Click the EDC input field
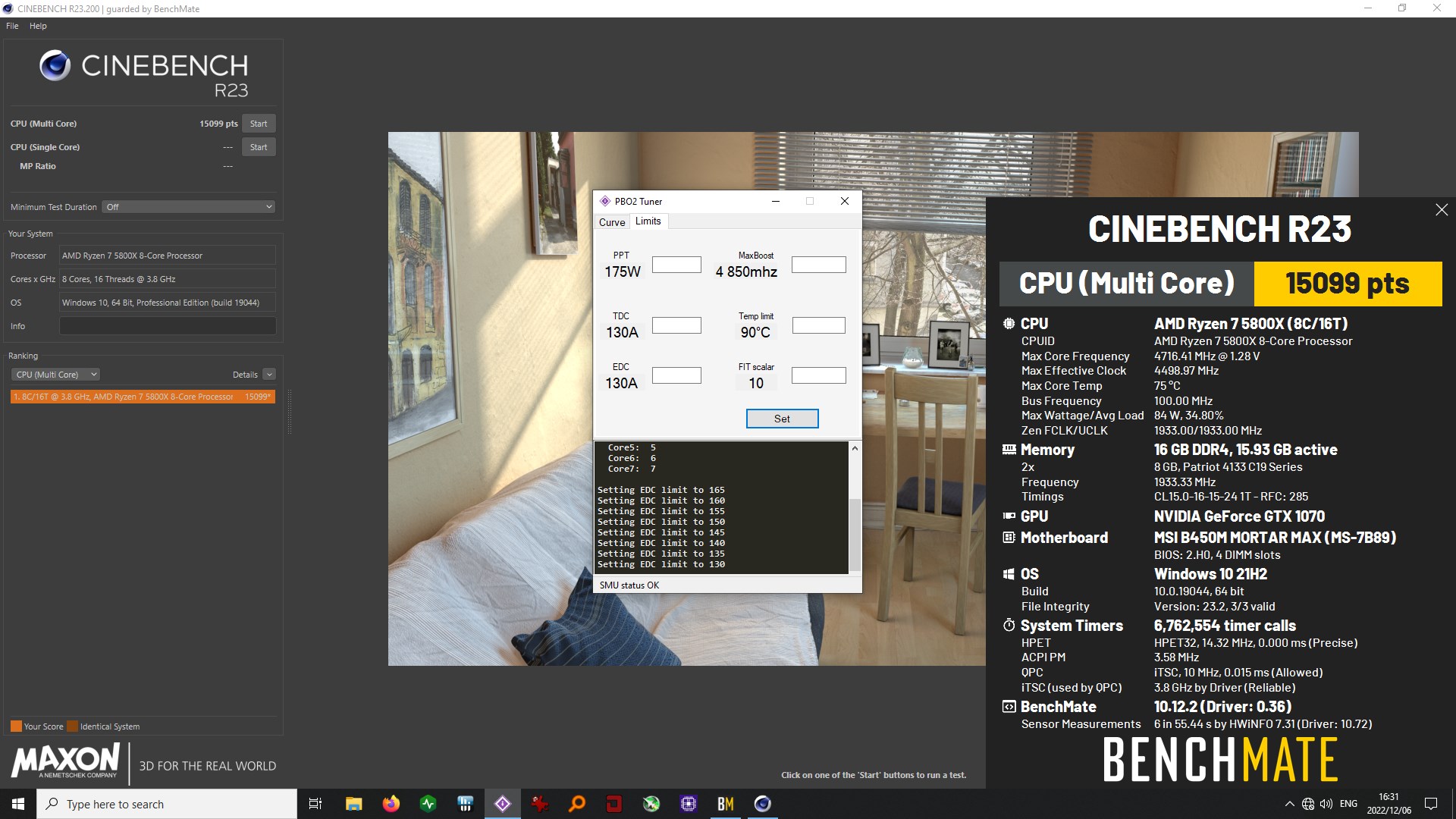The image size is (1456, 819). tap(676, 375)
